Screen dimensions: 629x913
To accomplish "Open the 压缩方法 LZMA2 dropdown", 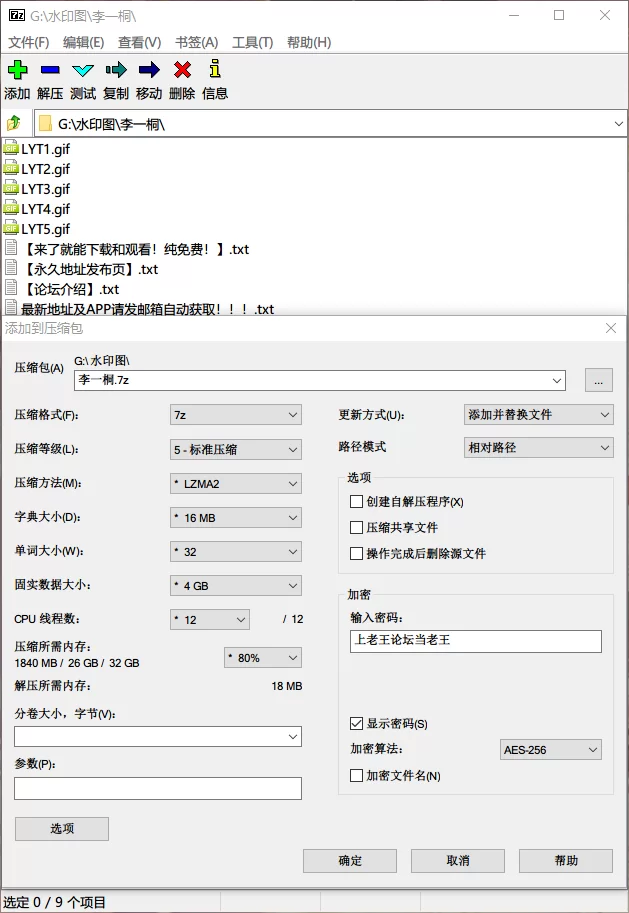I will click(x=236, y=483).
